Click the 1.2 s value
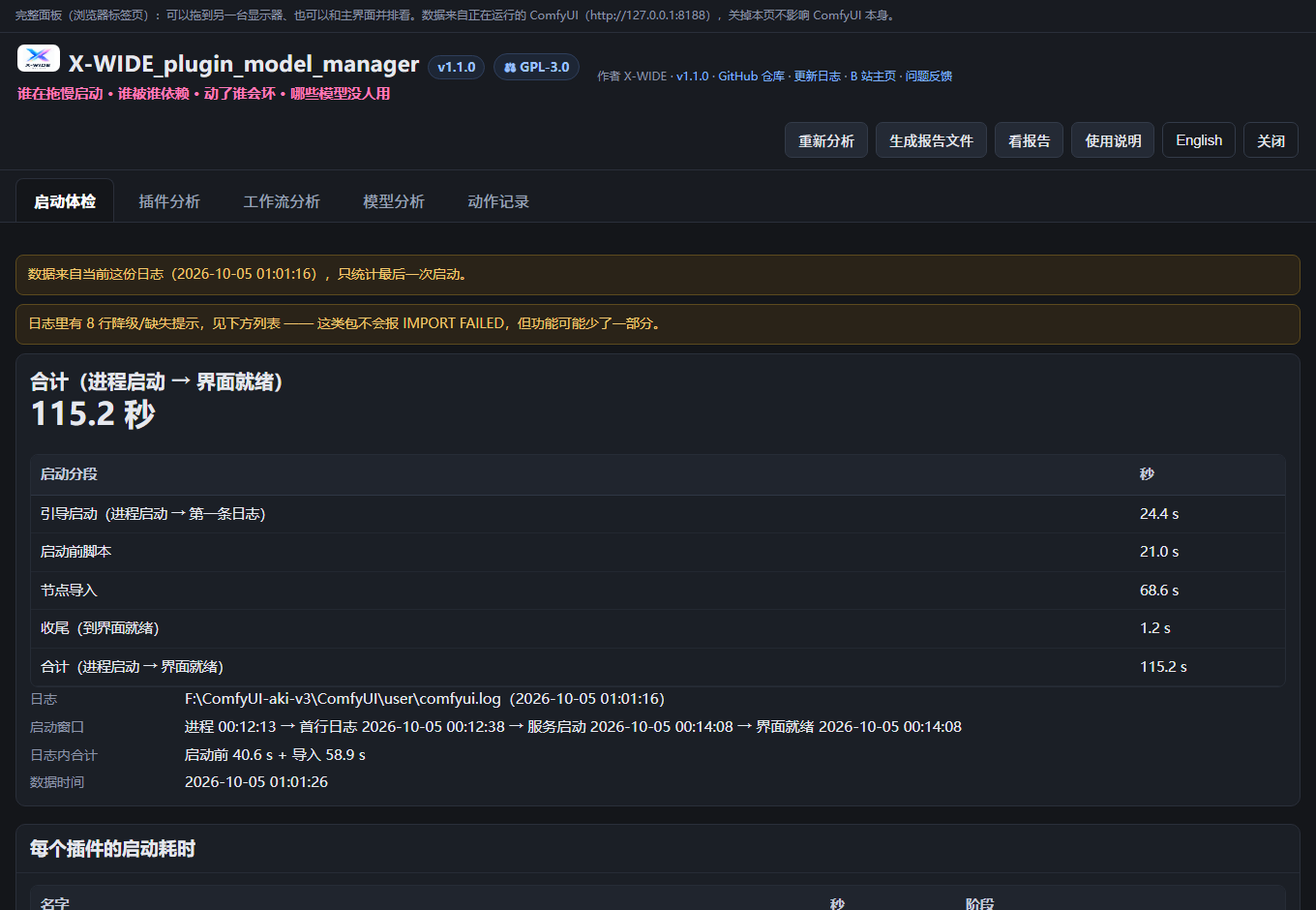 point(1155,628)
